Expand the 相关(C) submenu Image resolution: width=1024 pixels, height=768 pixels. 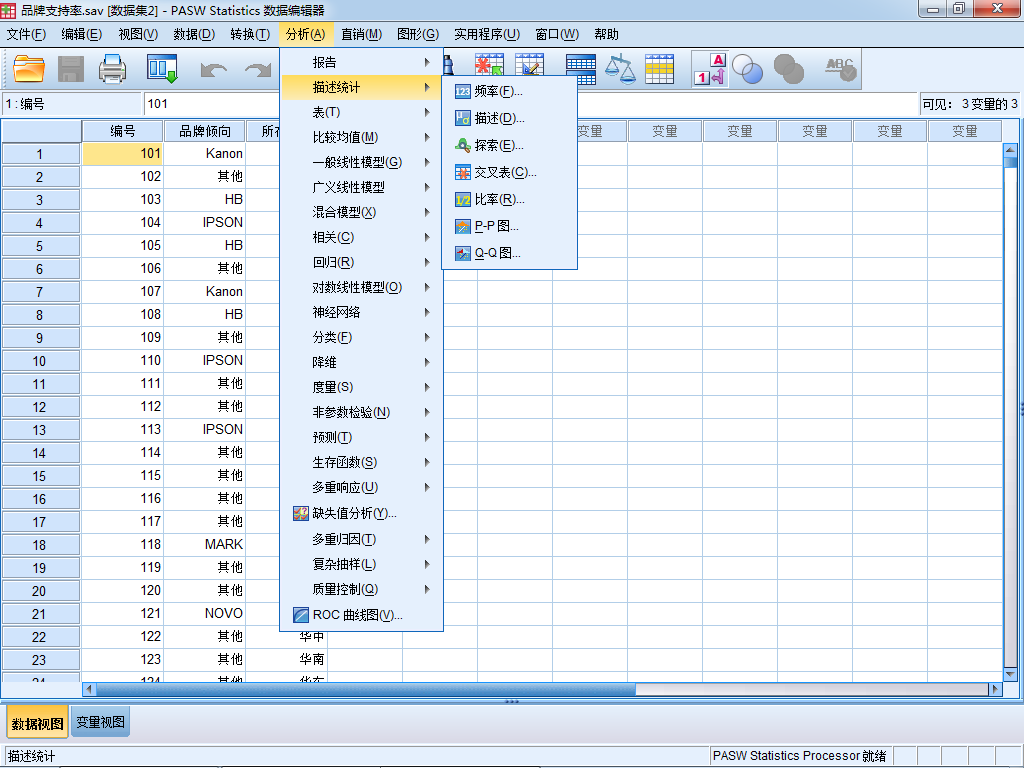(361, 237)
